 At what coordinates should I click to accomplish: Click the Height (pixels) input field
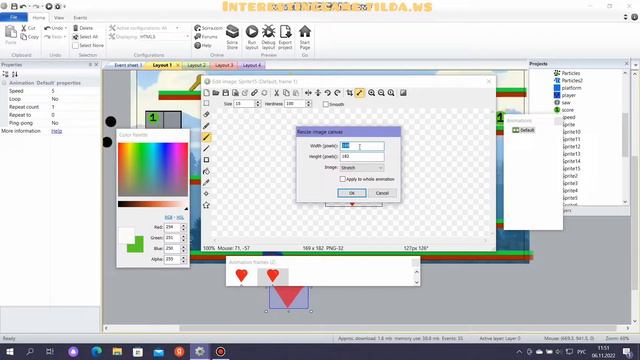[x=362, y=156]
